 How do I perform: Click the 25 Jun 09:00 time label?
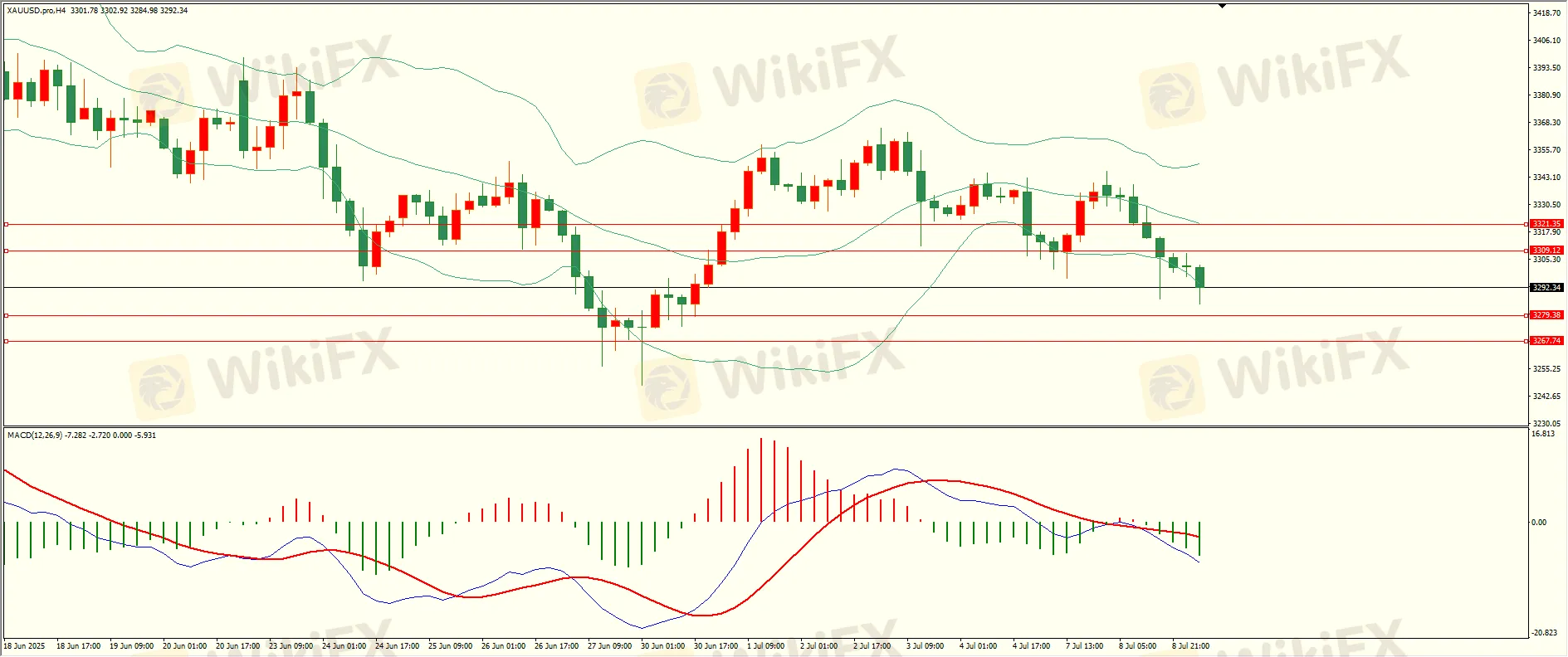(451, 646)
